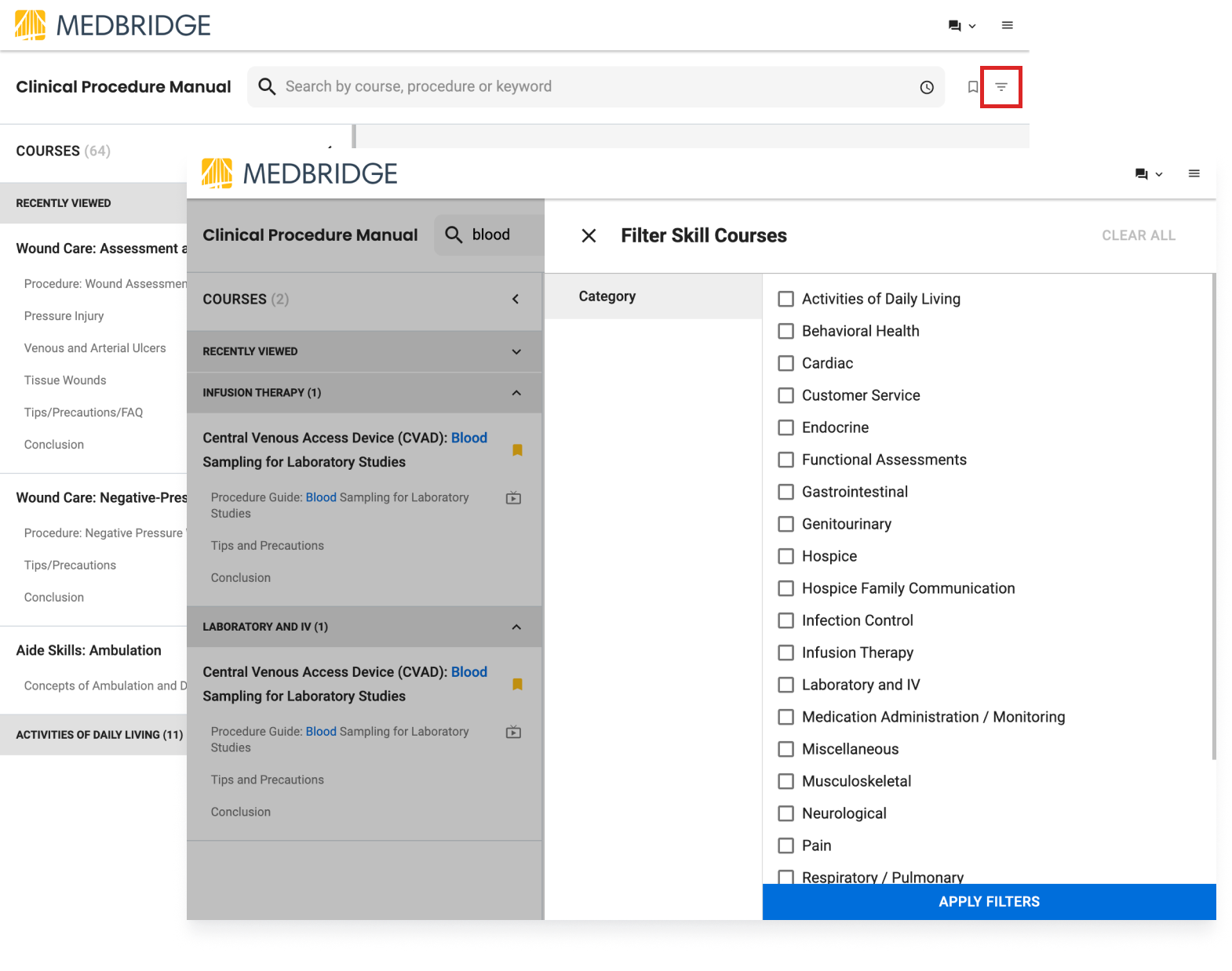The height and width of the screenshot is (971, 1232).
Task: Open search history clock icon
Action: coord(927,87)
